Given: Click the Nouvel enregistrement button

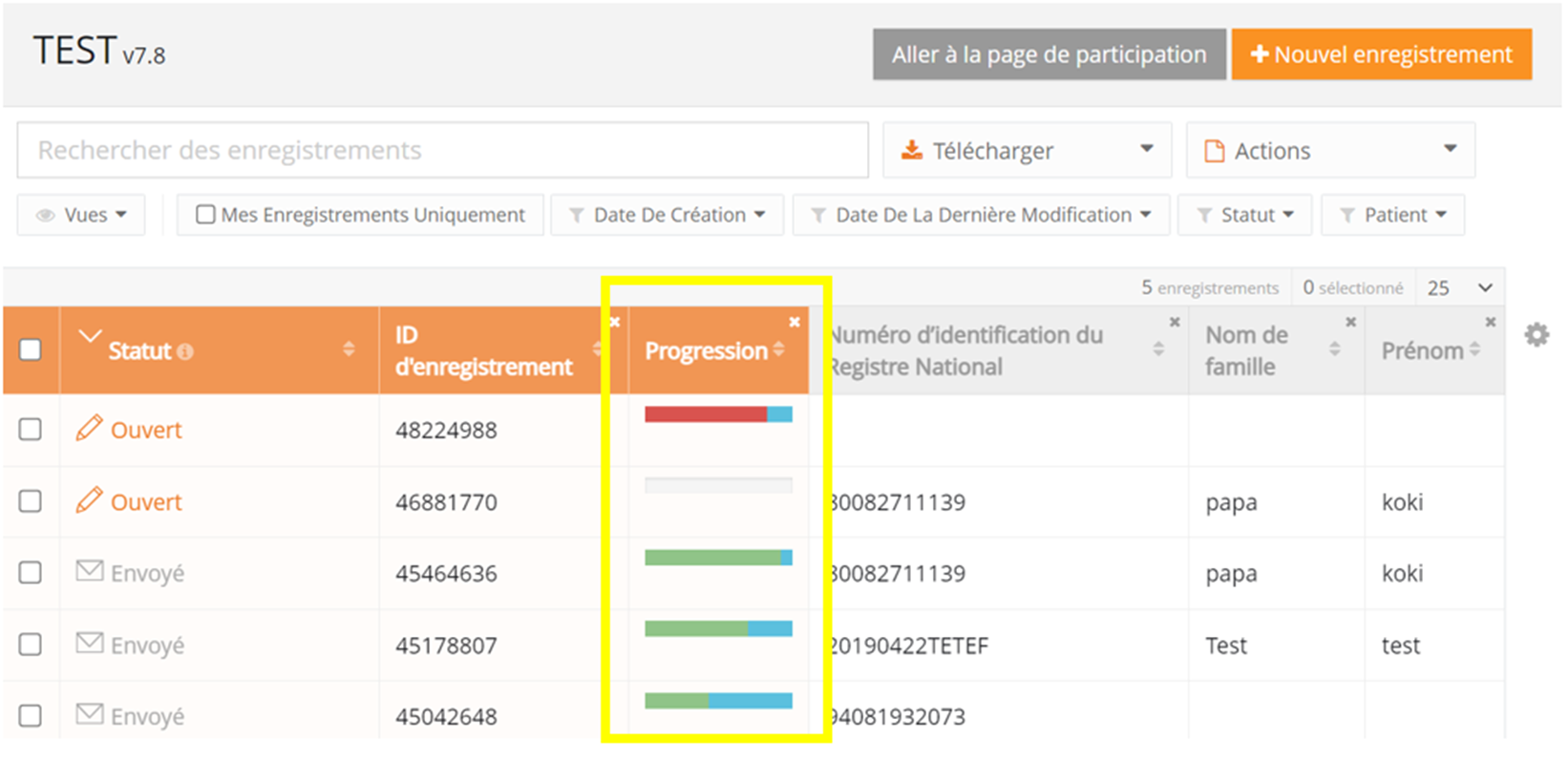Looking at the screenshot, I should tap(1381, 54).
